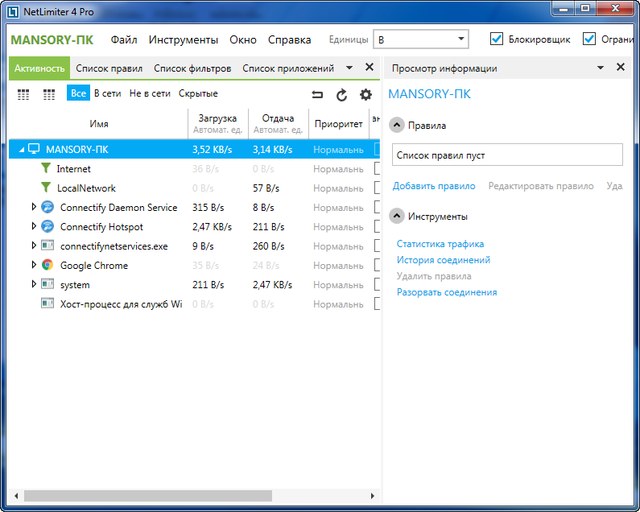The height and width of the screenshot is (512, 640).
Task: Click the refresh arrow icon
Action: (342, 94)
